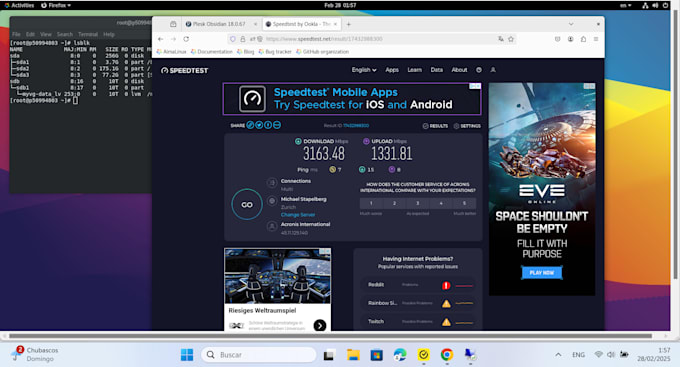The image size is (680, 367).
Task: Reload the Speedtest page
Action: (x=186, y=39)
